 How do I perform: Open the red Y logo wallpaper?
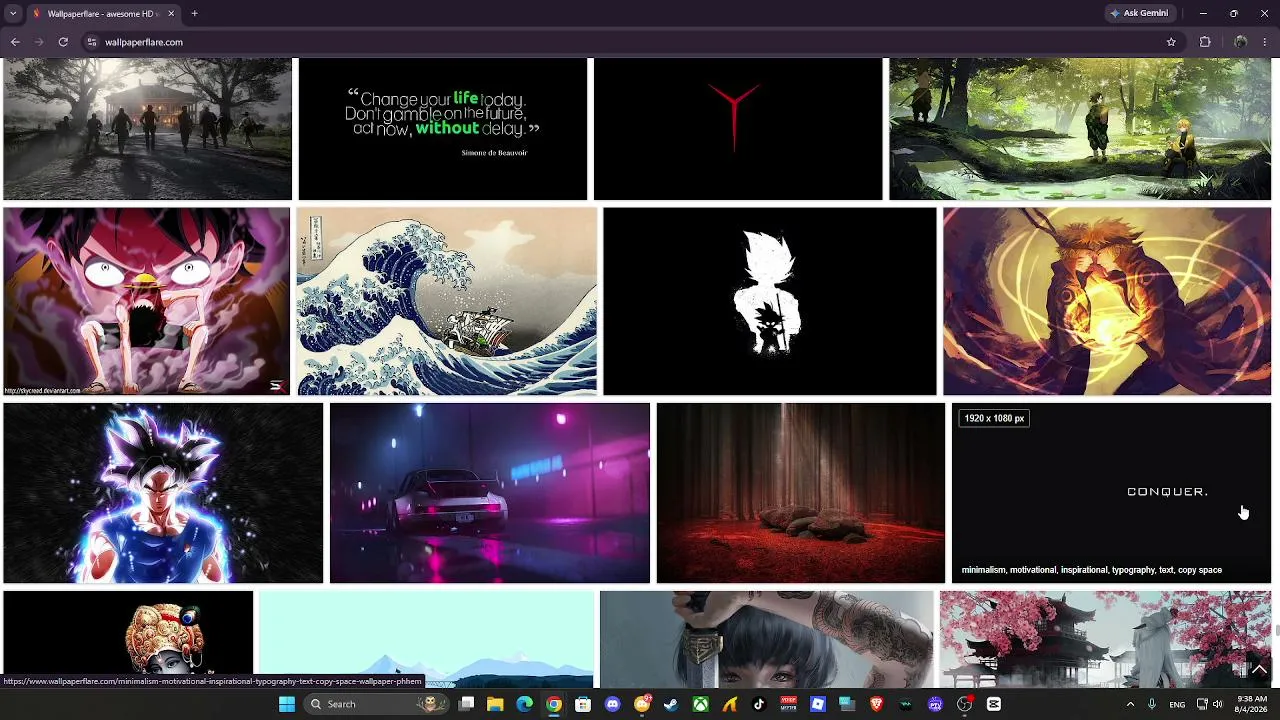[x=738, y=129]
